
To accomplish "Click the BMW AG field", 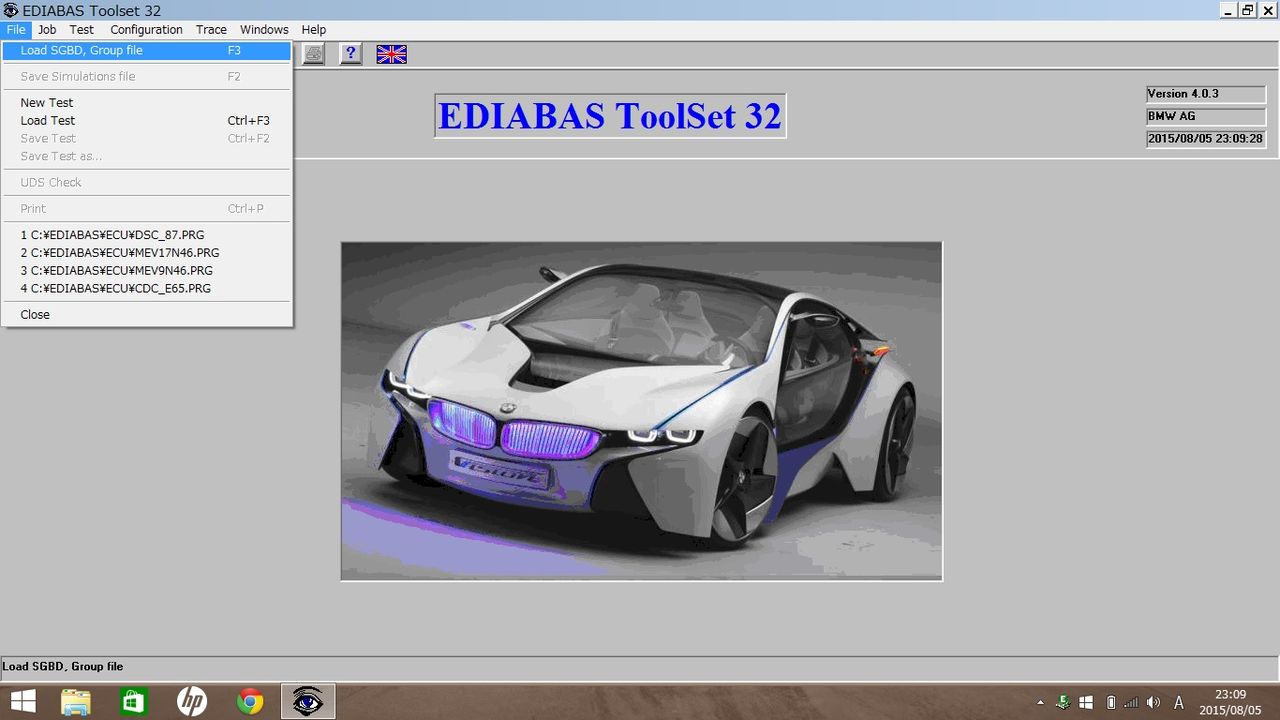I will click(x=1206, y=116).
